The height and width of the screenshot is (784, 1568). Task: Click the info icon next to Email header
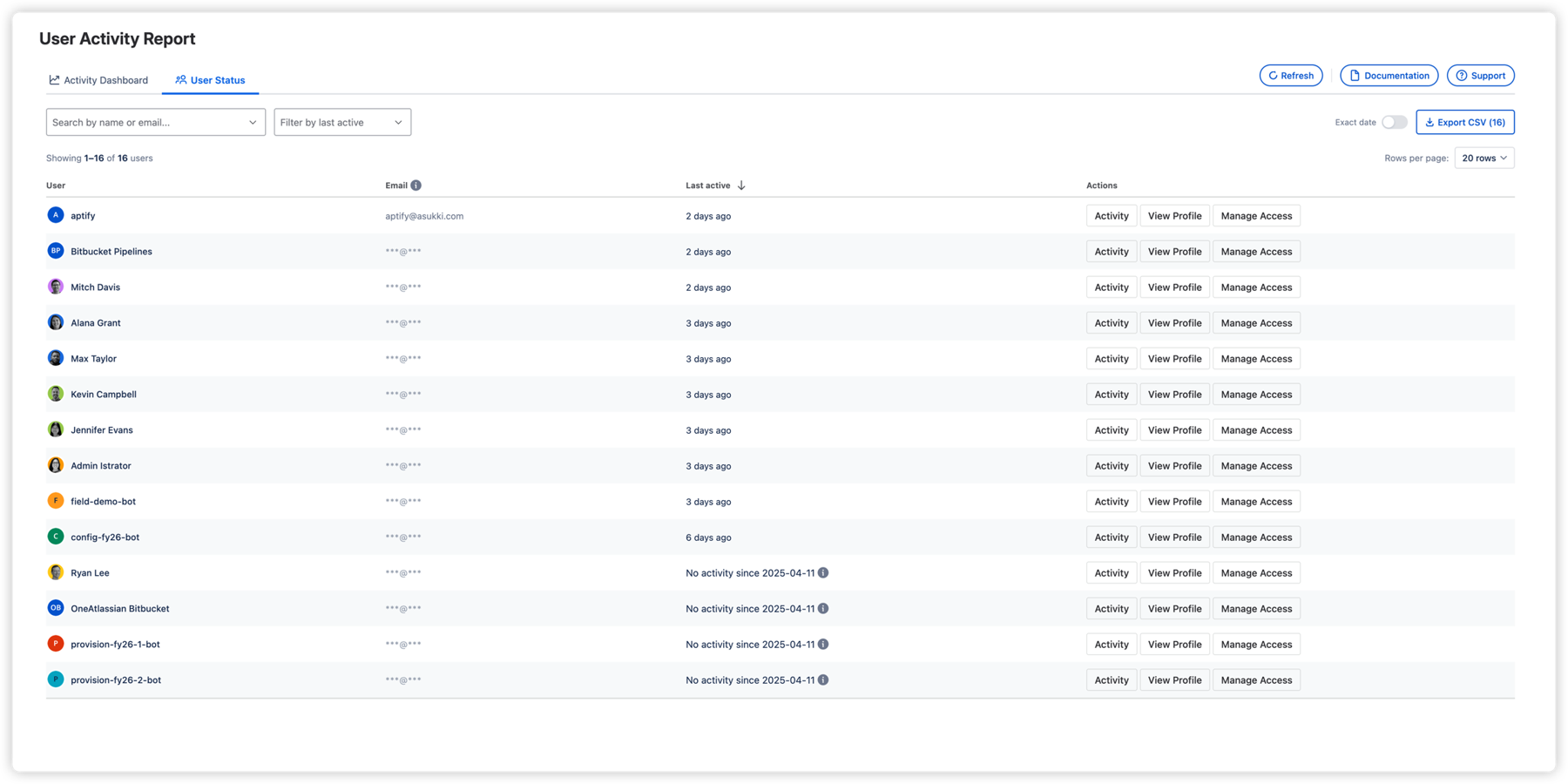coord(417,185)
